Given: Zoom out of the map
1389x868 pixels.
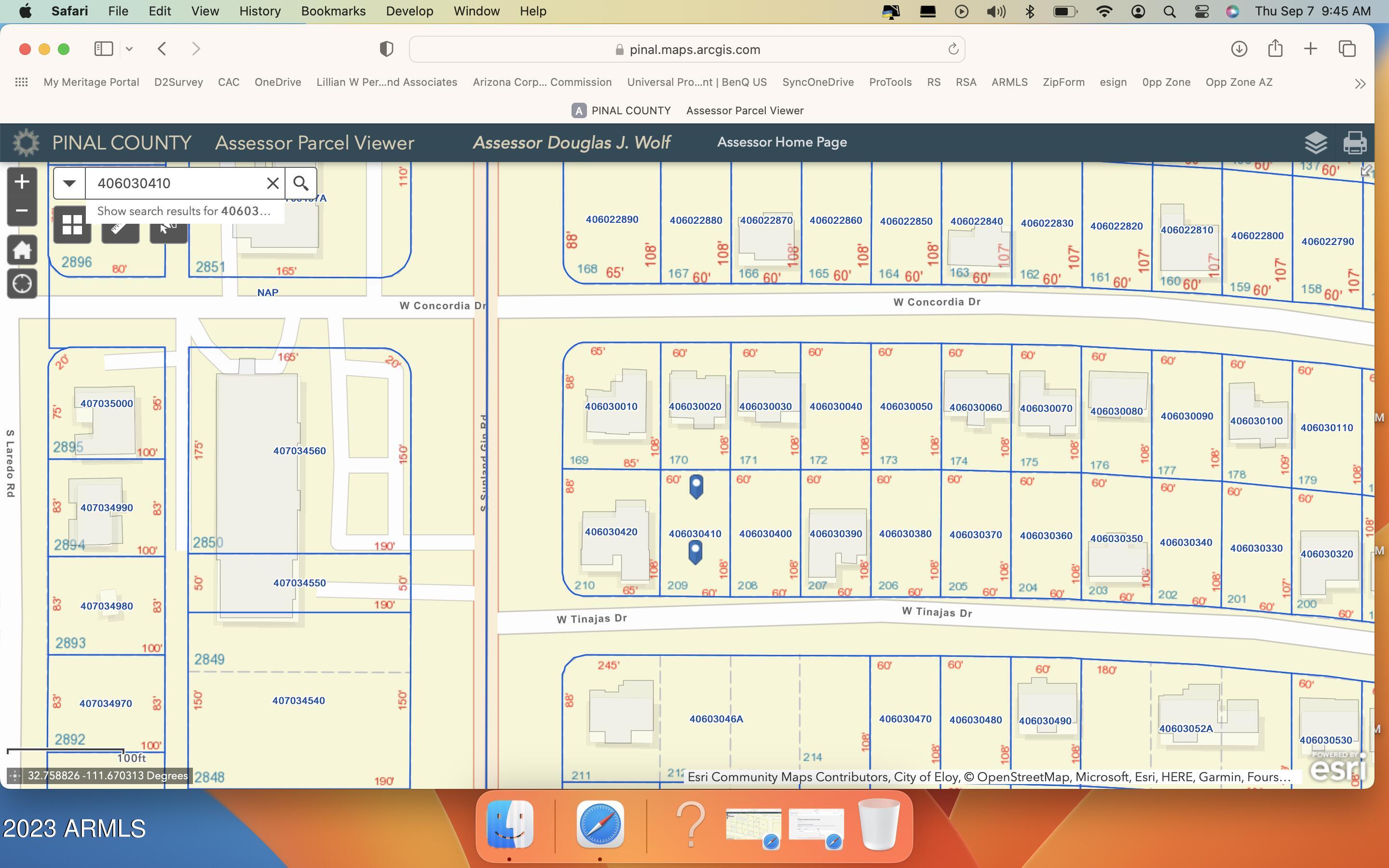Looking at the screenshot, I should [x=22, y=211].
